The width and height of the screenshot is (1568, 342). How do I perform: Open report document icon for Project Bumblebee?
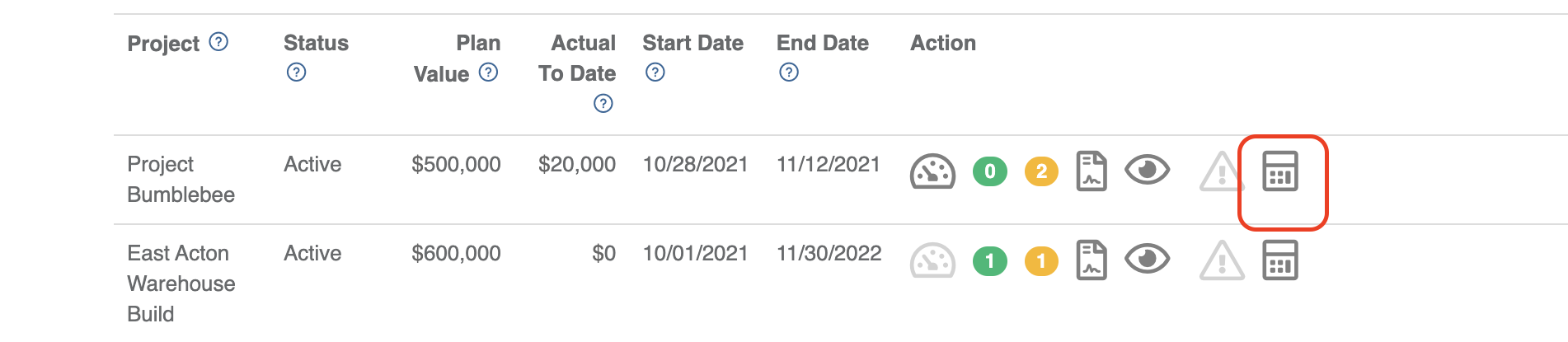click(1091, 171)
